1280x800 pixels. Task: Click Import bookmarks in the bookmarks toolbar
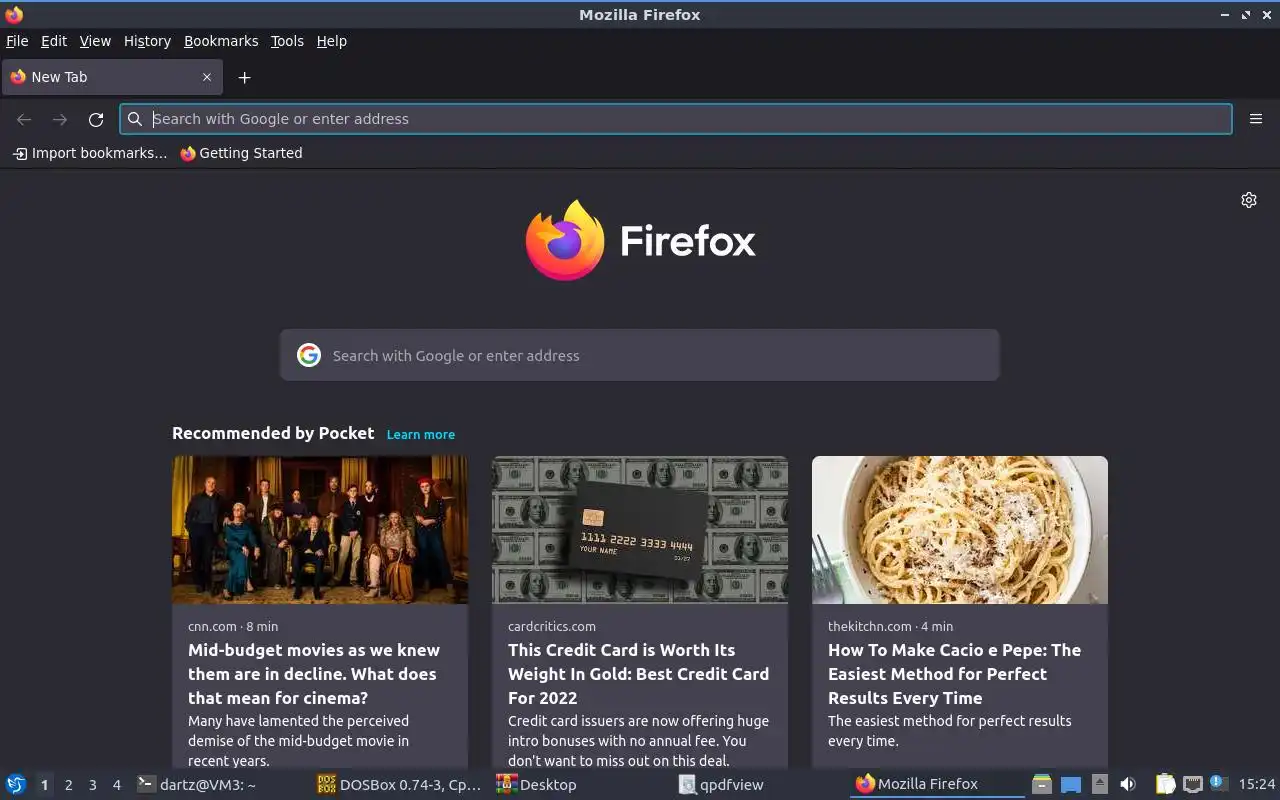coord(90,153)
